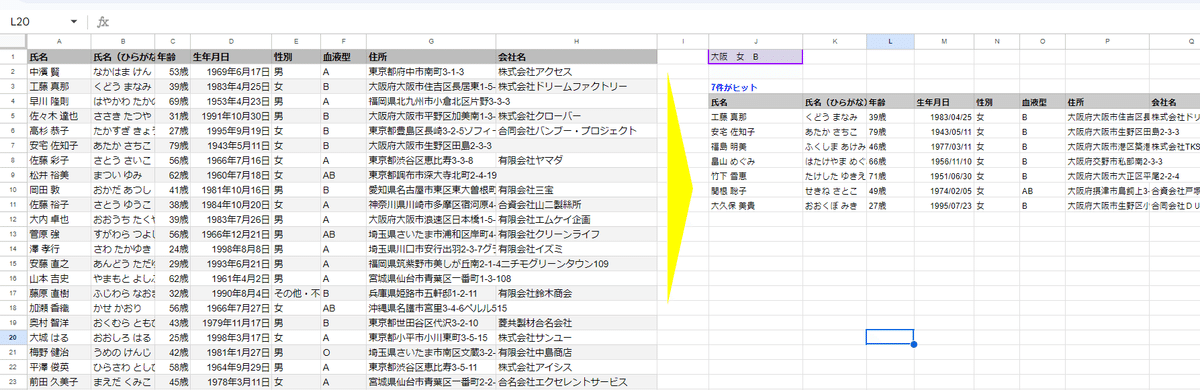This screenshot has width=1200, height=390.
Task: Click the select-all corner of the grid
Action: pos(12,41)
